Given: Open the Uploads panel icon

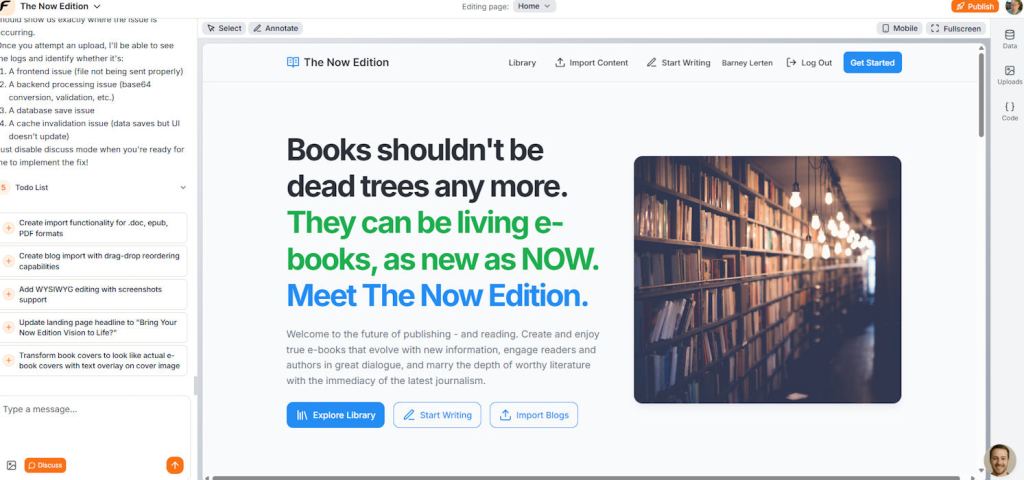Looking at the screenshot, I should (x=1009, y=71).
